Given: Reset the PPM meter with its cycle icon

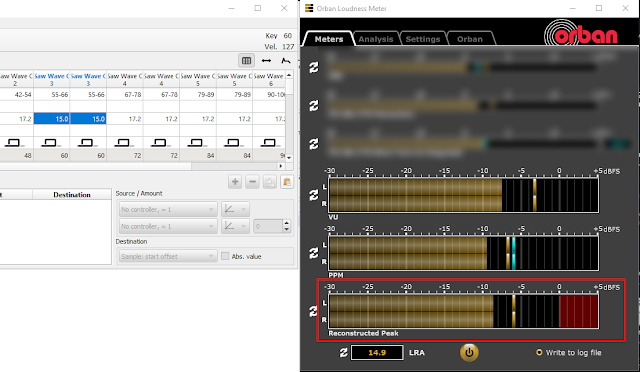Looking at the screenshot, I should pos(313,253).
